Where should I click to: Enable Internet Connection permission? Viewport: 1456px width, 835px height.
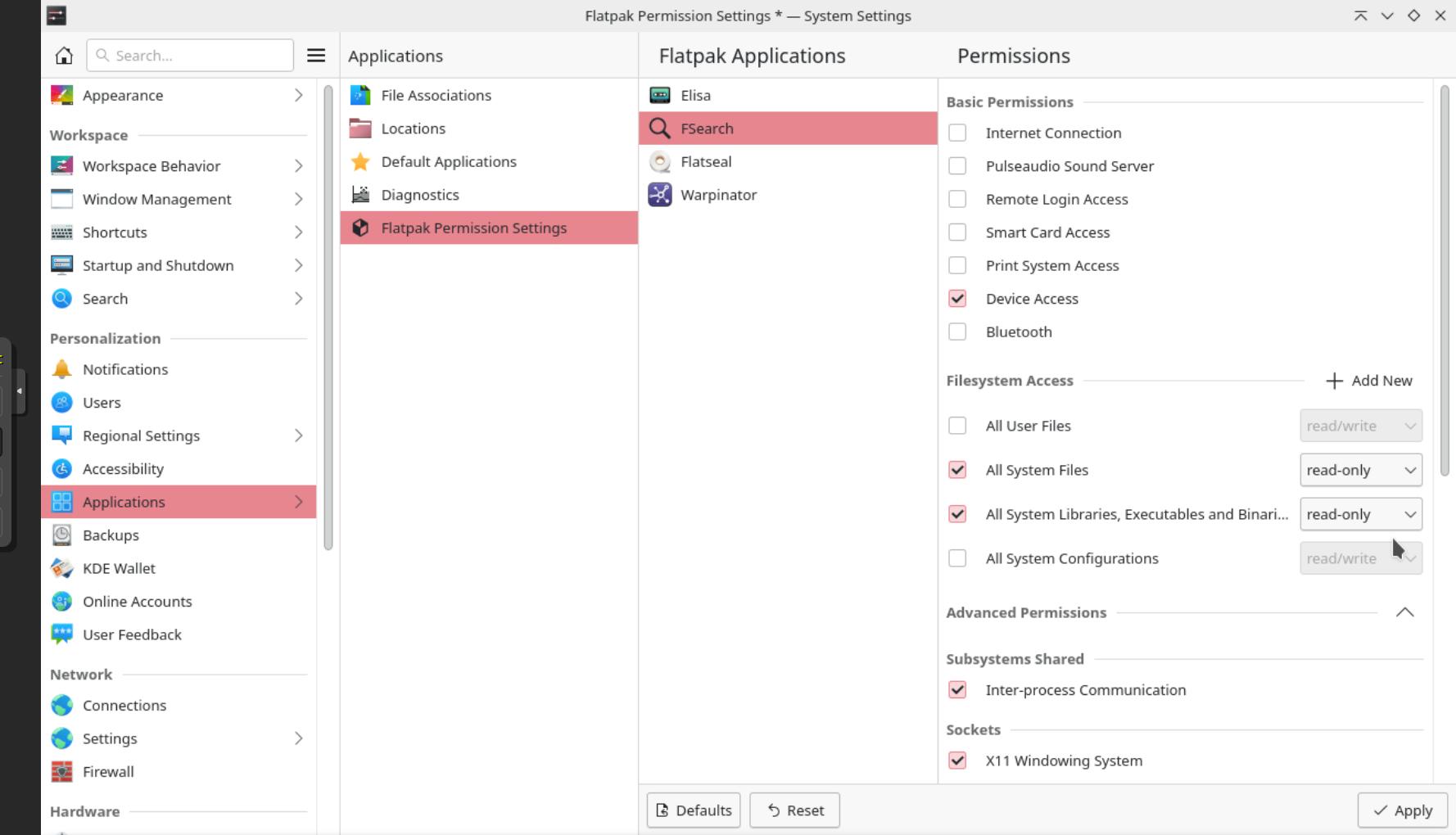(x=956, y=132)
